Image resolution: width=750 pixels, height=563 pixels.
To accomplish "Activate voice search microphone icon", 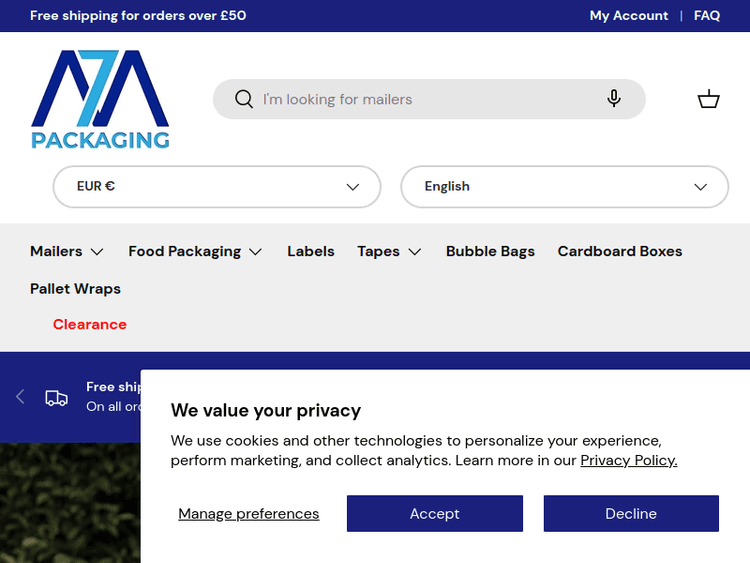I will pos(614,99).
